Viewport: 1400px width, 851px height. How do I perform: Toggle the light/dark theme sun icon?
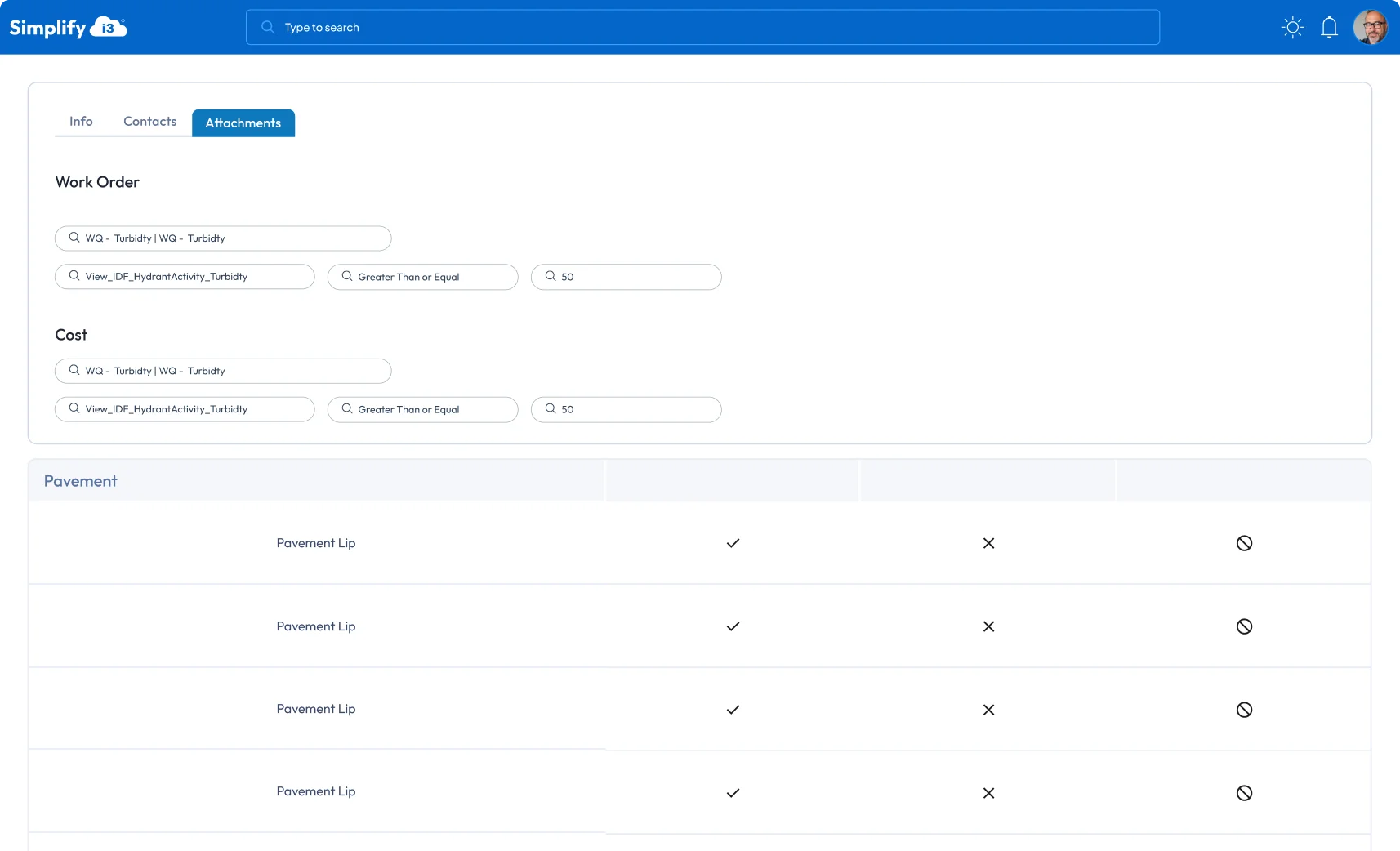point(1292,28)
